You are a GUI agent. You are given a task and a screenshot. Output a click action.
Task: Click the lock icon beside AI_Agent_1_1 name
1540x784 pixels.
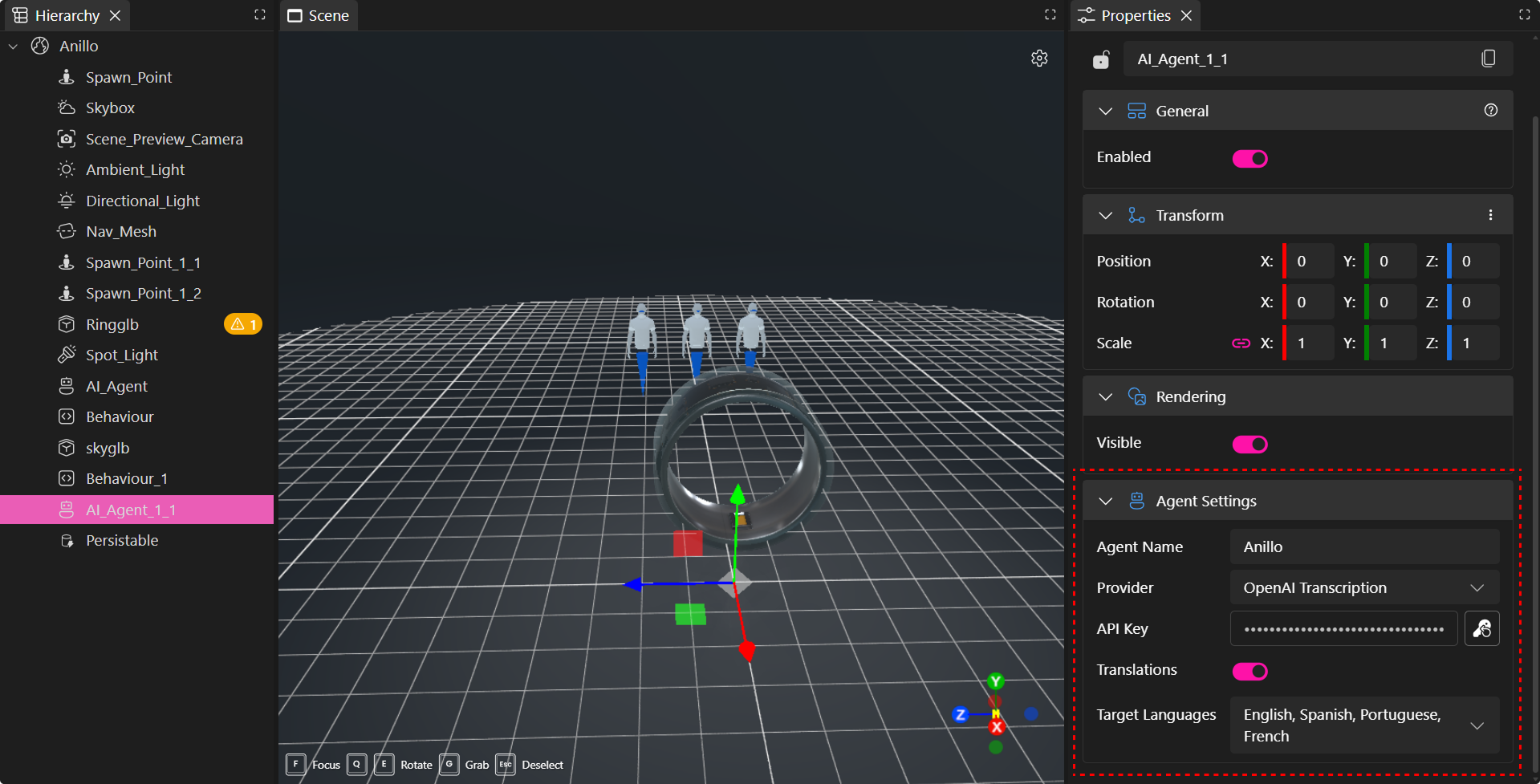coord(1101,59)
